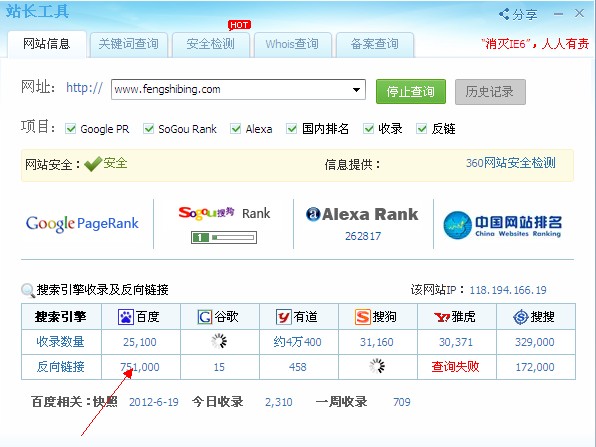Toggle the SoGou Rank checkbox
The height and width of the screenshot is (447, 596).
click(x=149, y=128)
